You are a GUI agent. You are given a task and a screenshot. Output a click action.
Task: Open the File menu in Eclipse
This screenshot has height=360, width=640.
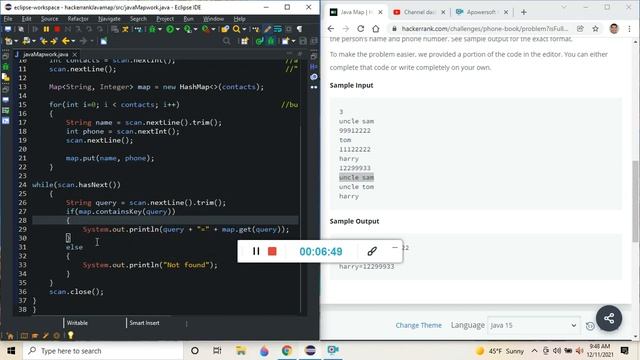point(8,19)
